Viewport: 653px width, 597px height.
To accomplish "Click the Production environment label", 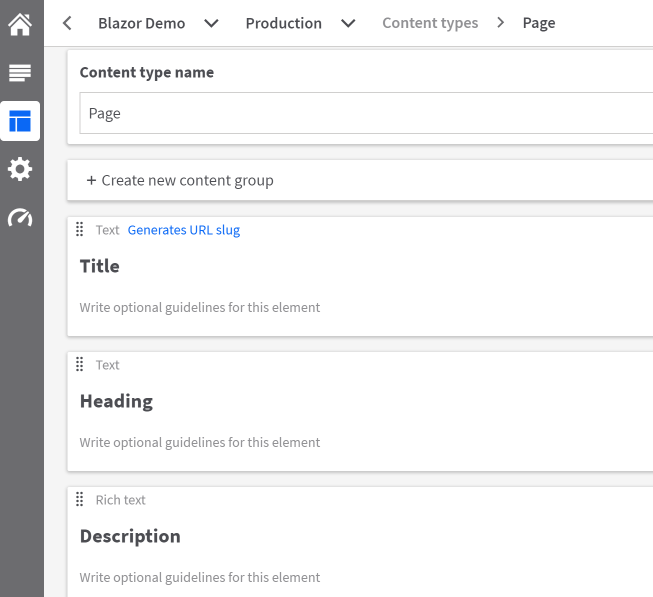I will pos(284,23).
